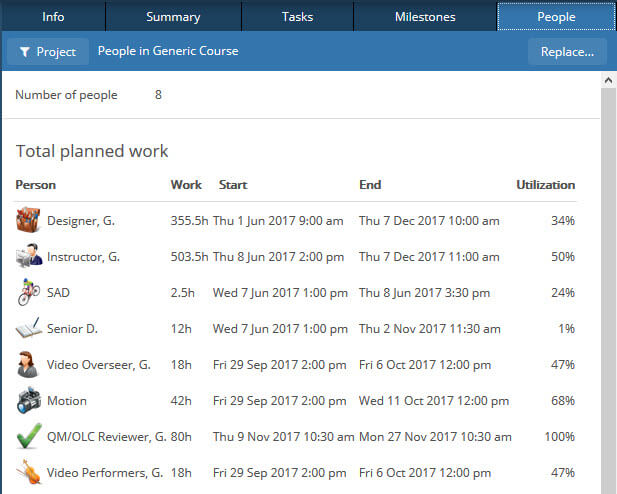Select the Instructor, G. name
Screen dimensions: 617x494
click(x=83, y=257)
